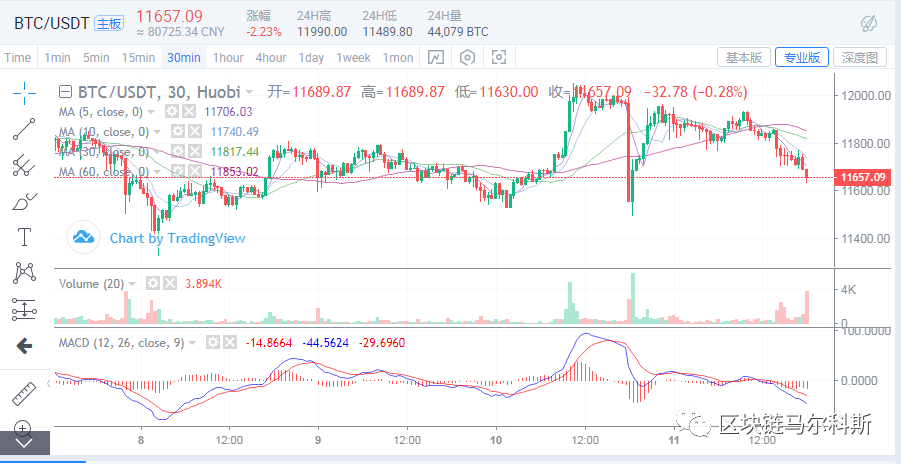Select the crosshair cursor tool
Viewport: 901px width, 464px height.
[x=23, y=92]
